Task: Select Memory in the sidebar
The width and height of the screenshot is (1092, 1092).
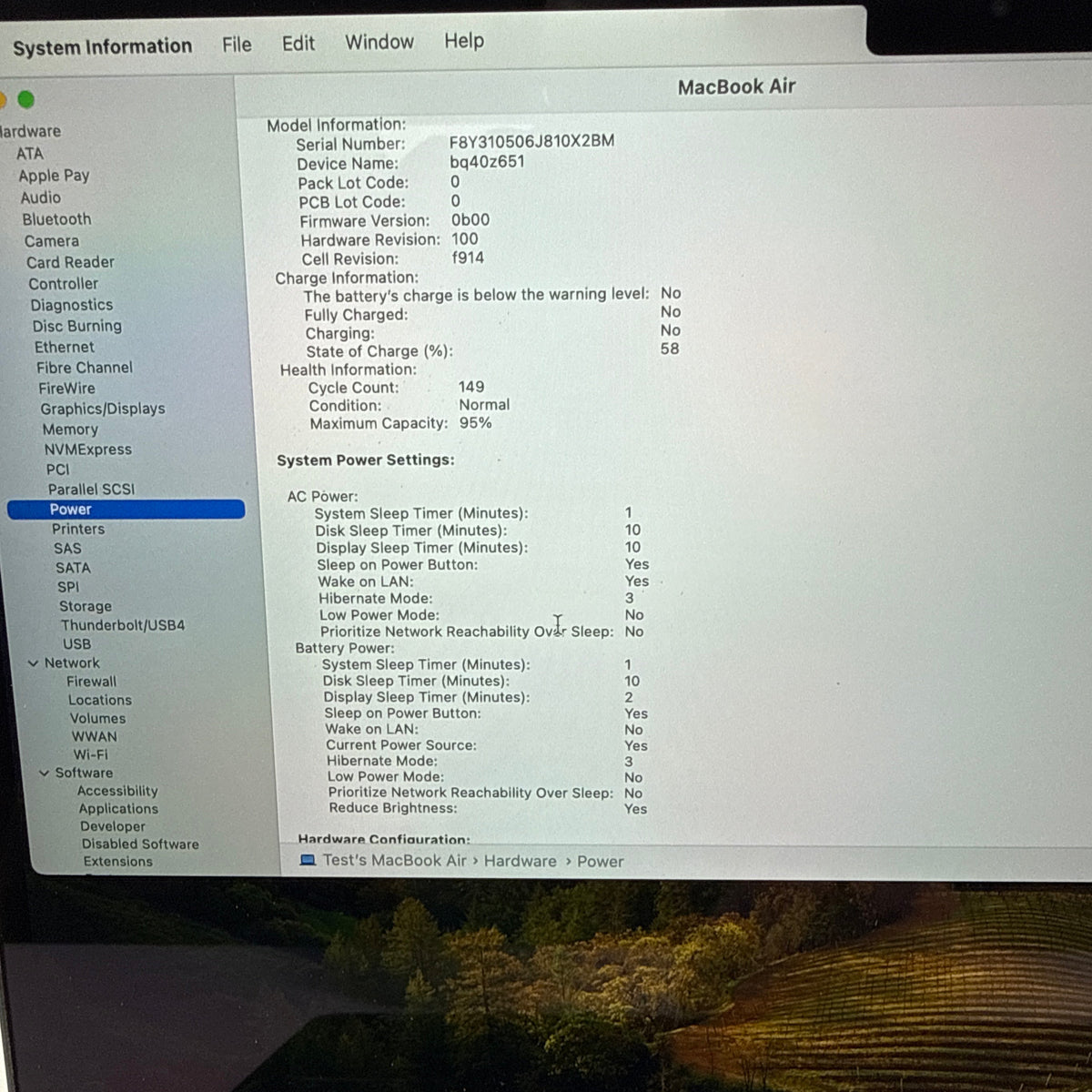Action: (x=69, y=430)
